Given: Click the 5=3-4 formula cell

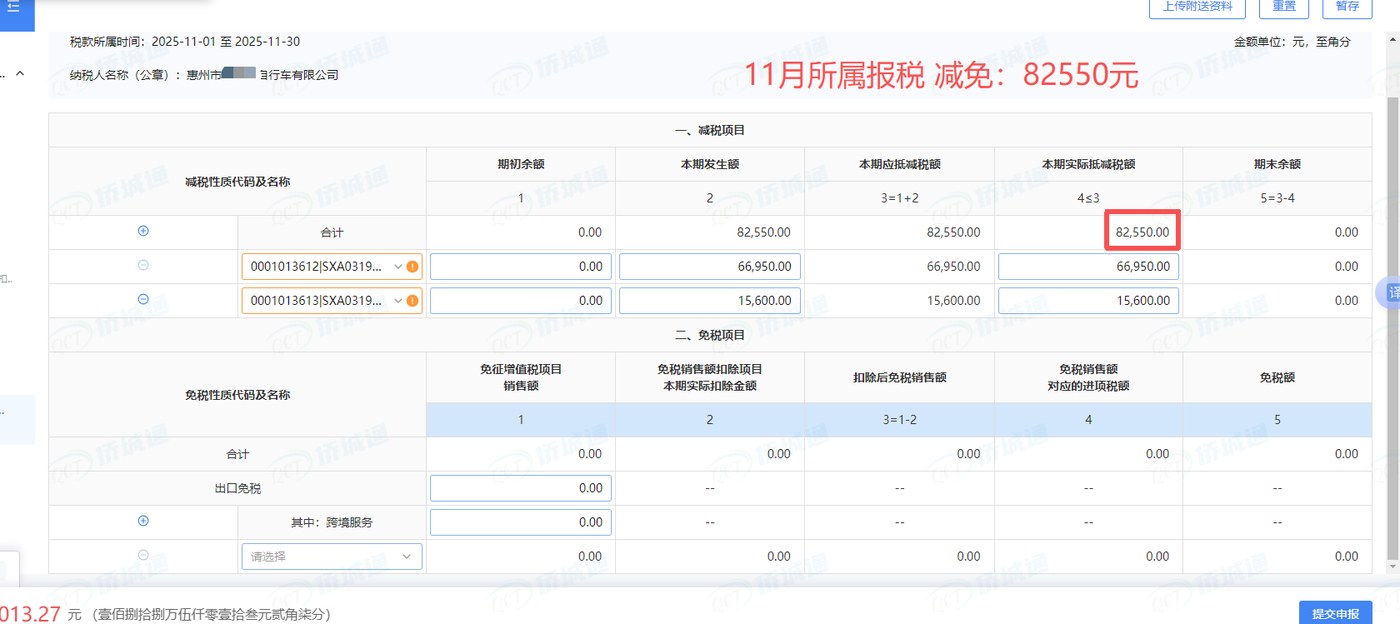Looking at the screenshot, I should pyautogui.click(x=1277, y=198).
